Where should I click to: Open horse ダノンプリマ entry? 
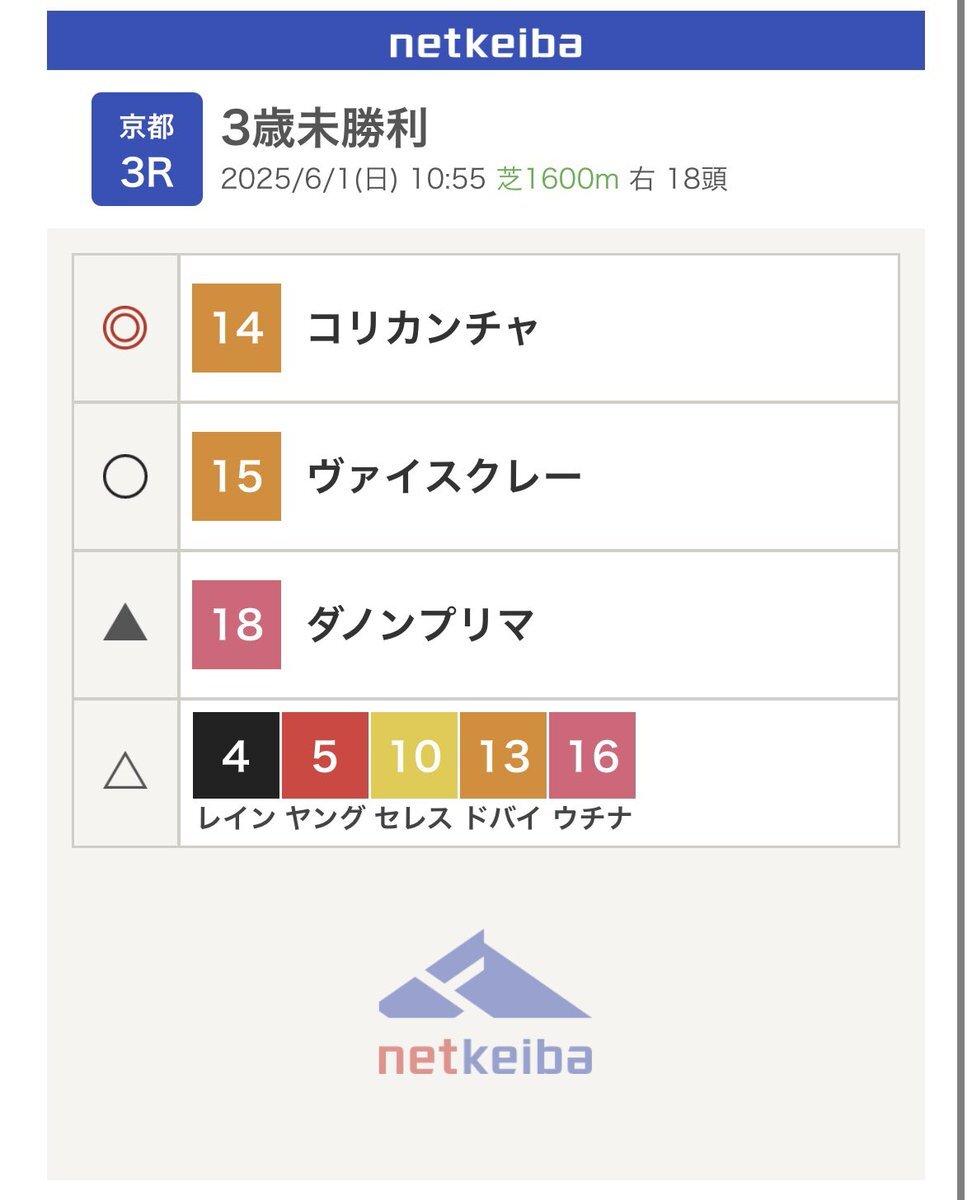click(x=421, y=624)
